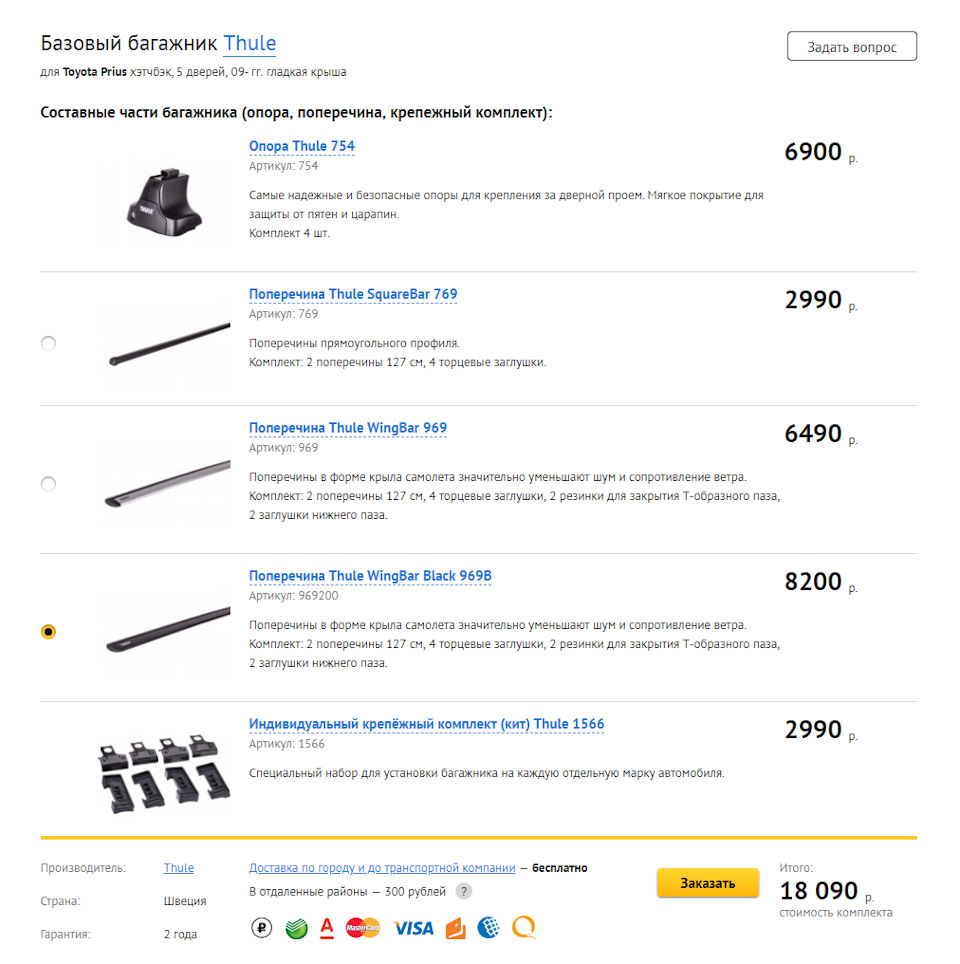Open the Доставка по городу link

tap(382, 867)
